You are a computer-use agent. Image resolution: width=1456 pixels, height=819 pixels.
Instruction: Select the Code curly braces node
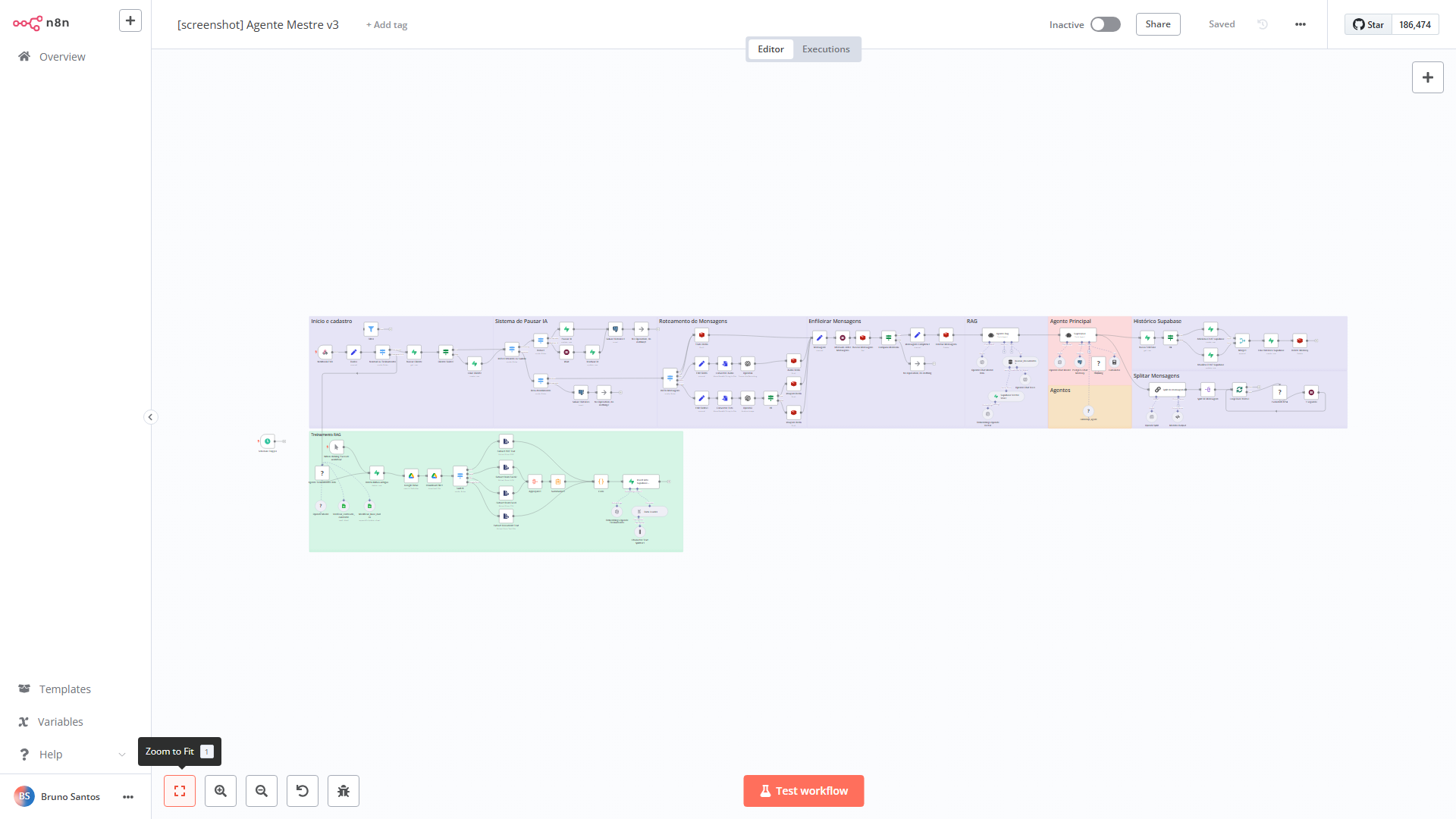pos(601,482)
